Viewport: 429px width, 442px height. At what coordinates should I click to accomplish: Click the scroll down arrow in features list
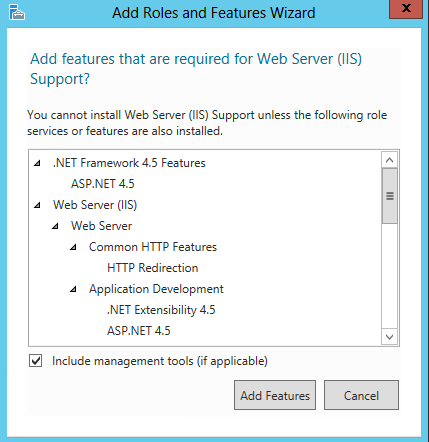point(389,337)
